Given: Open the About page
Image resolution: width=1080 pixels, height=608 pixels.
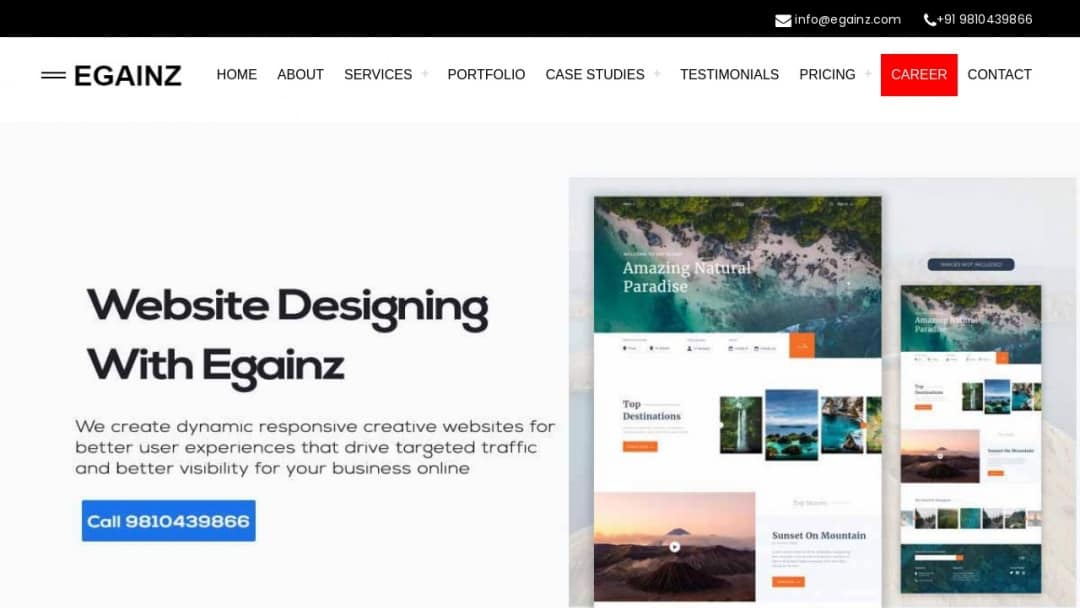Looking at the screenshot, I should [300, 74].
